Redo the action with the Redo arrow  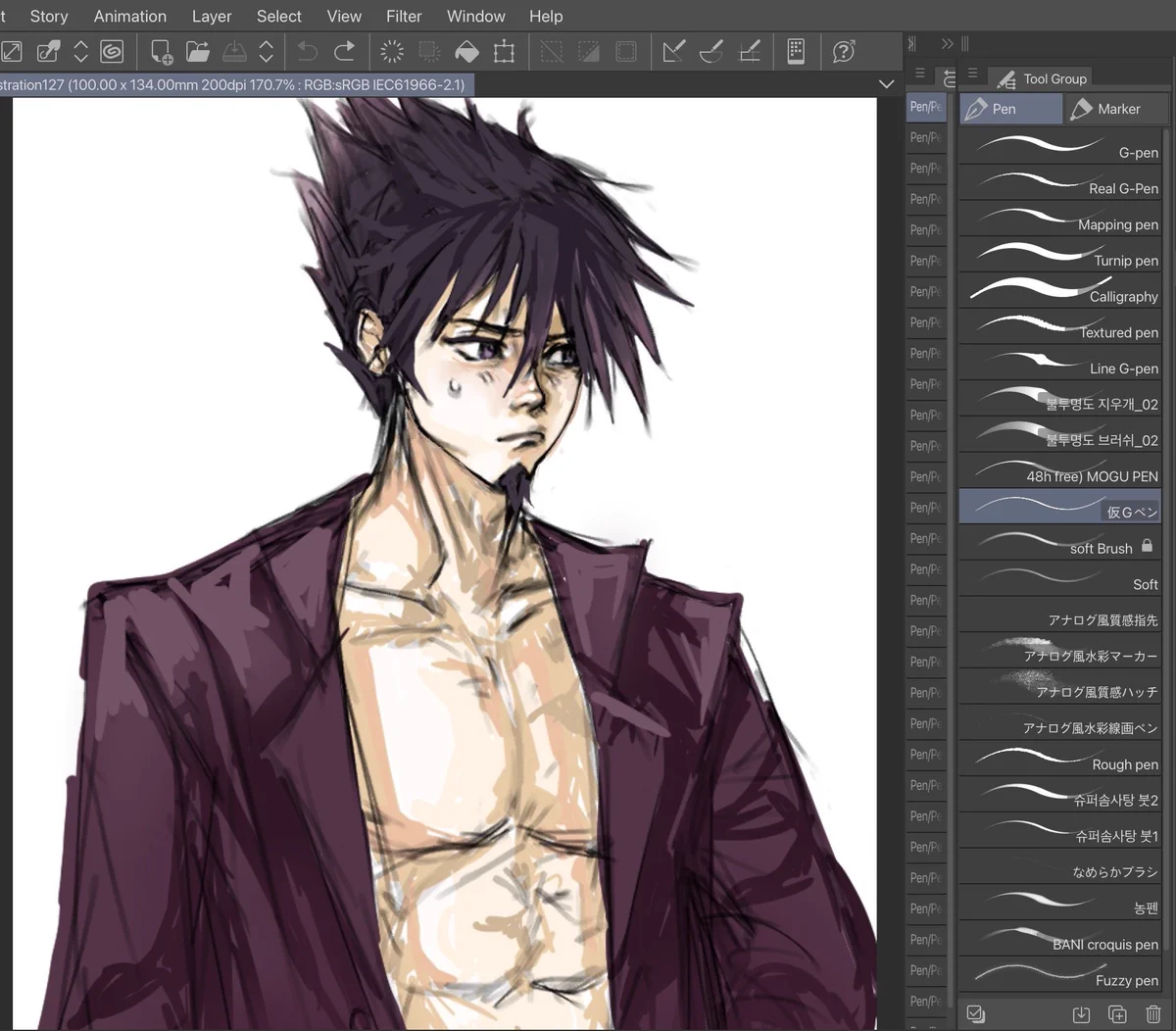point(345,51)
